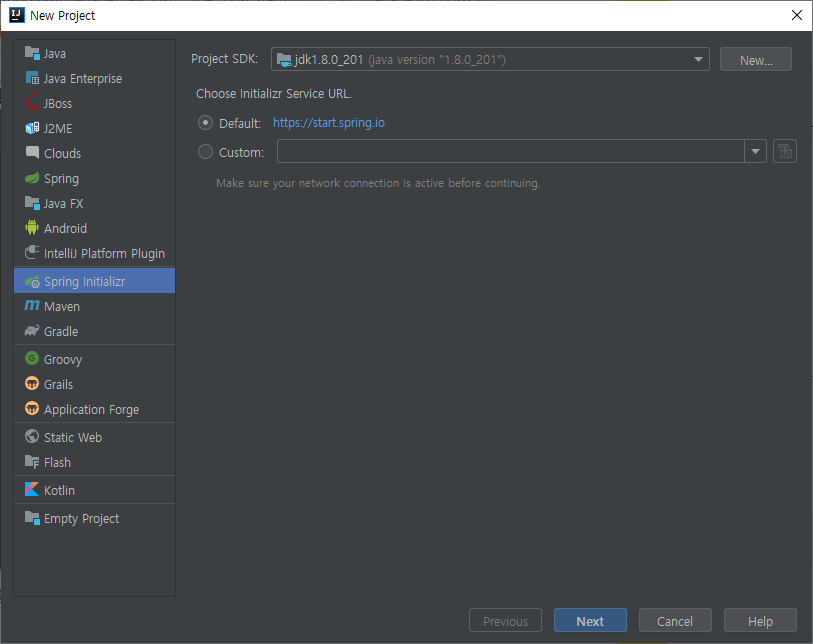Click the icon button beside Custom URL field
The height and width of the screenshot is (644, 813).
tap(784, 151)
